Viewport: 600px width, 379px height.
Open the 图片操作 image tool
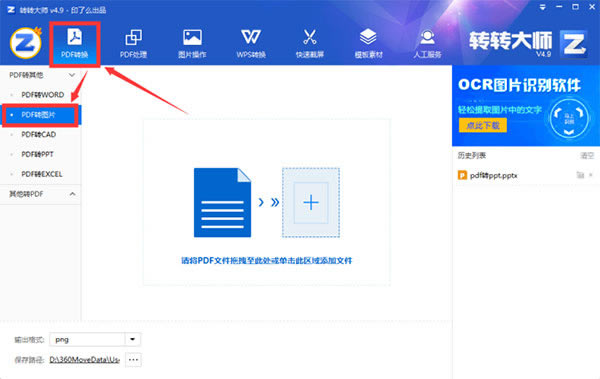tap(192, 44)
